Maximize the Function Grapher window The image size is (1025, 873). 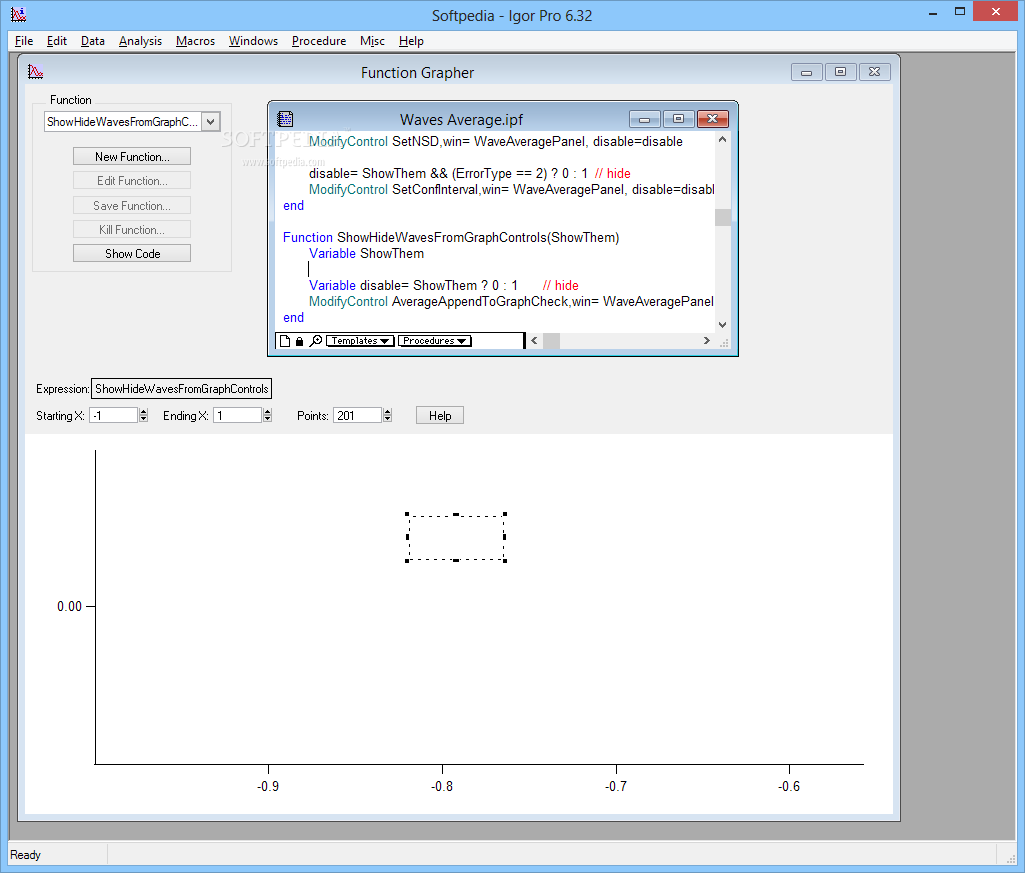click(x=841, y=72)
